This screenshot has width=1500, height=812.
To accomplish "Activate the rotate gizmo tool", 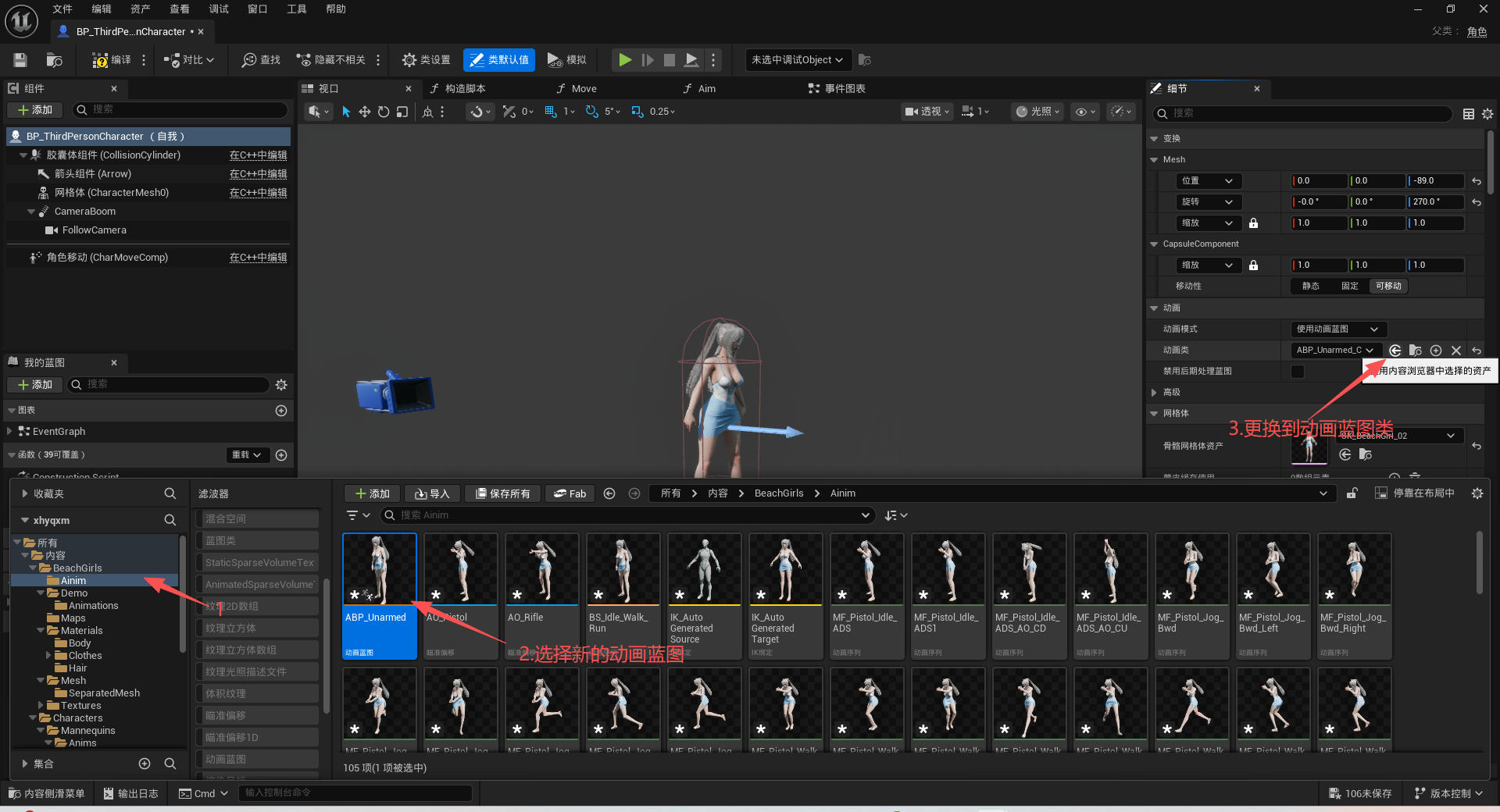I will (x=384, y=112).
